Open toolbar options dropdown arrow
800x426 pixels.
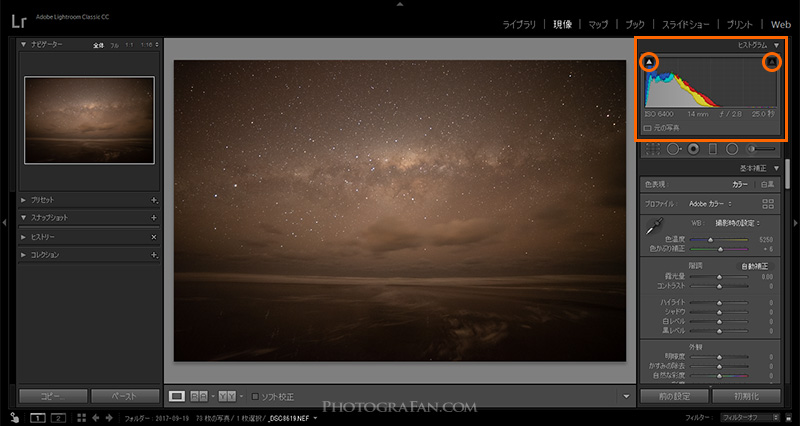tap(626, 396)
